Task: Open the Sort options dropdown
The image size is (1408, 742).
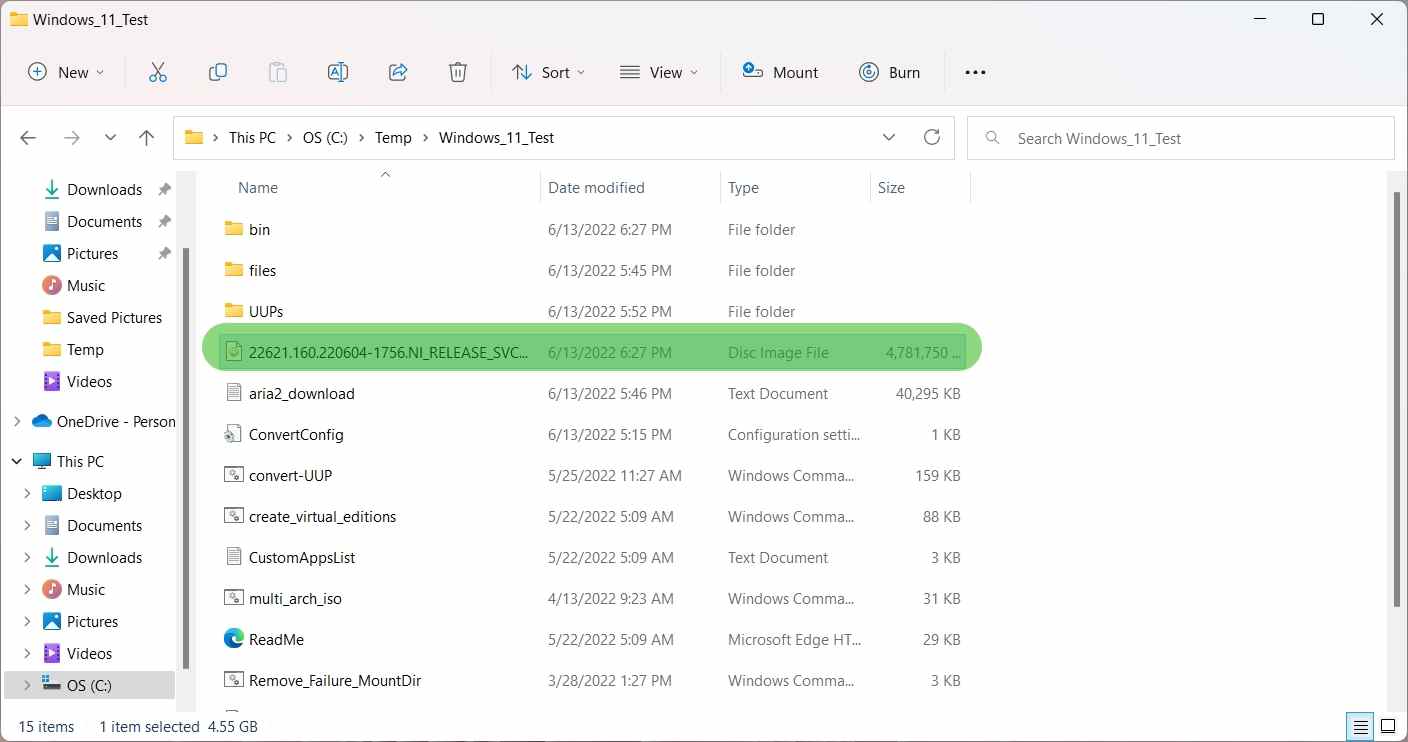Action: tap(548, 72)
